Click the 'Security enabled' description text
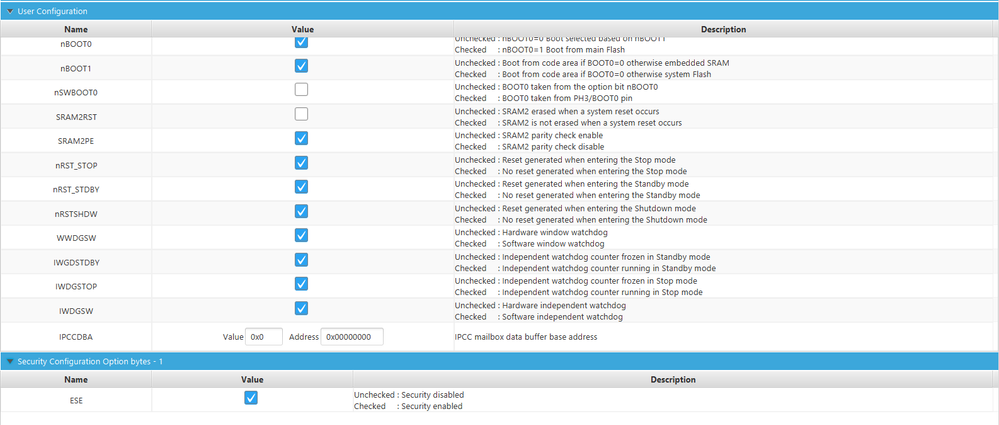999x425 pixels. click(431, 406)
